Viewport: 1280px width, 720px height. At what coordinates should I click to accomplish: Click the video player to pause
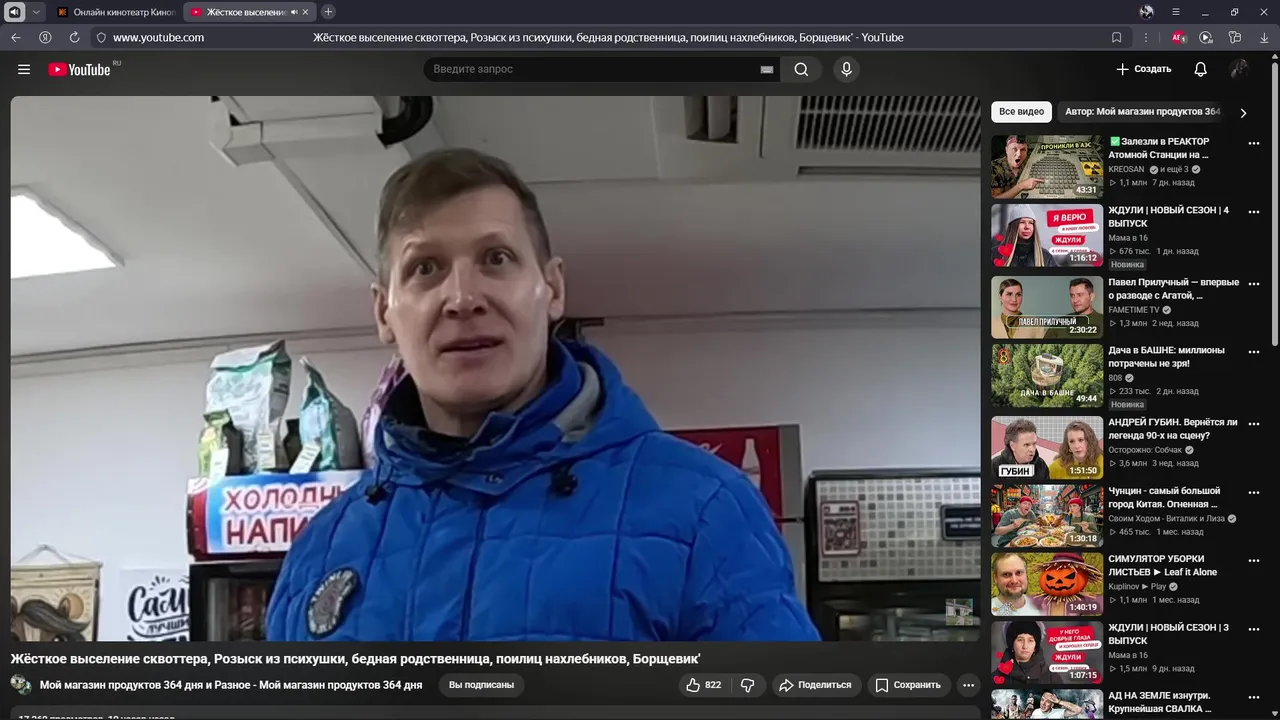(495, 368)
